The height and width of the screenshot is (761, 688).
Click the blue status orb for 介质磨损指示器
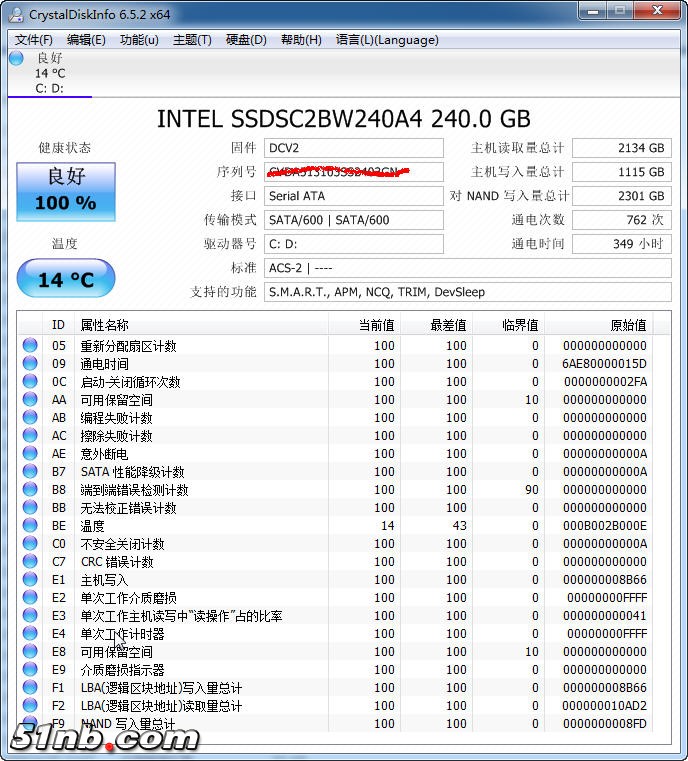(30, 670)
